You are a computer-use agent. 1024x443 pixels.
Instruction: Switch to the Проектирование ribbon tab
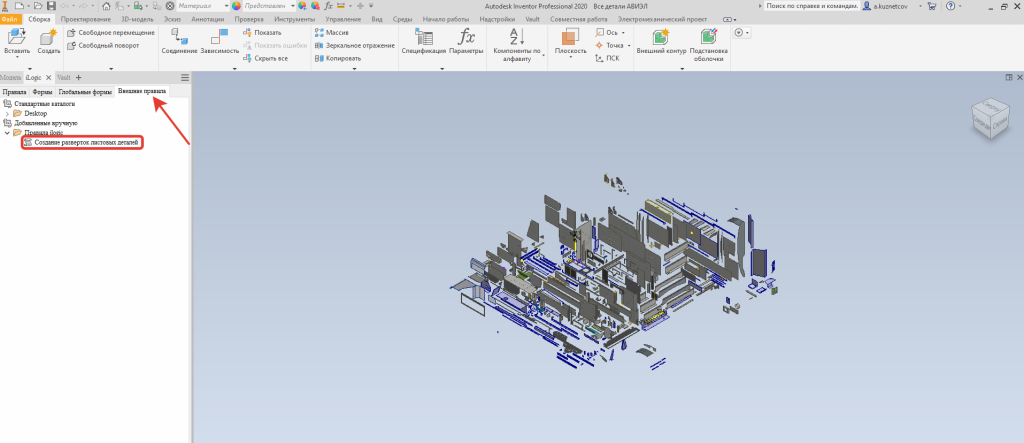(86, 19)
